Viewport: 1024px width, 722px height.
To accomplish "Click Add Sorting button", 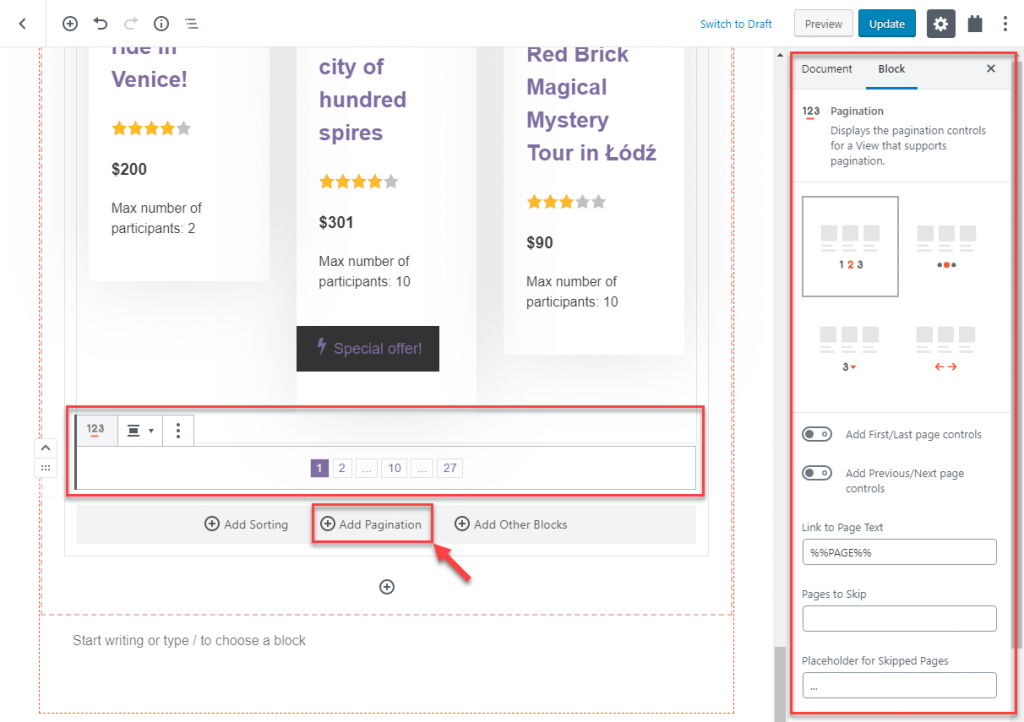I will point(246,524).
